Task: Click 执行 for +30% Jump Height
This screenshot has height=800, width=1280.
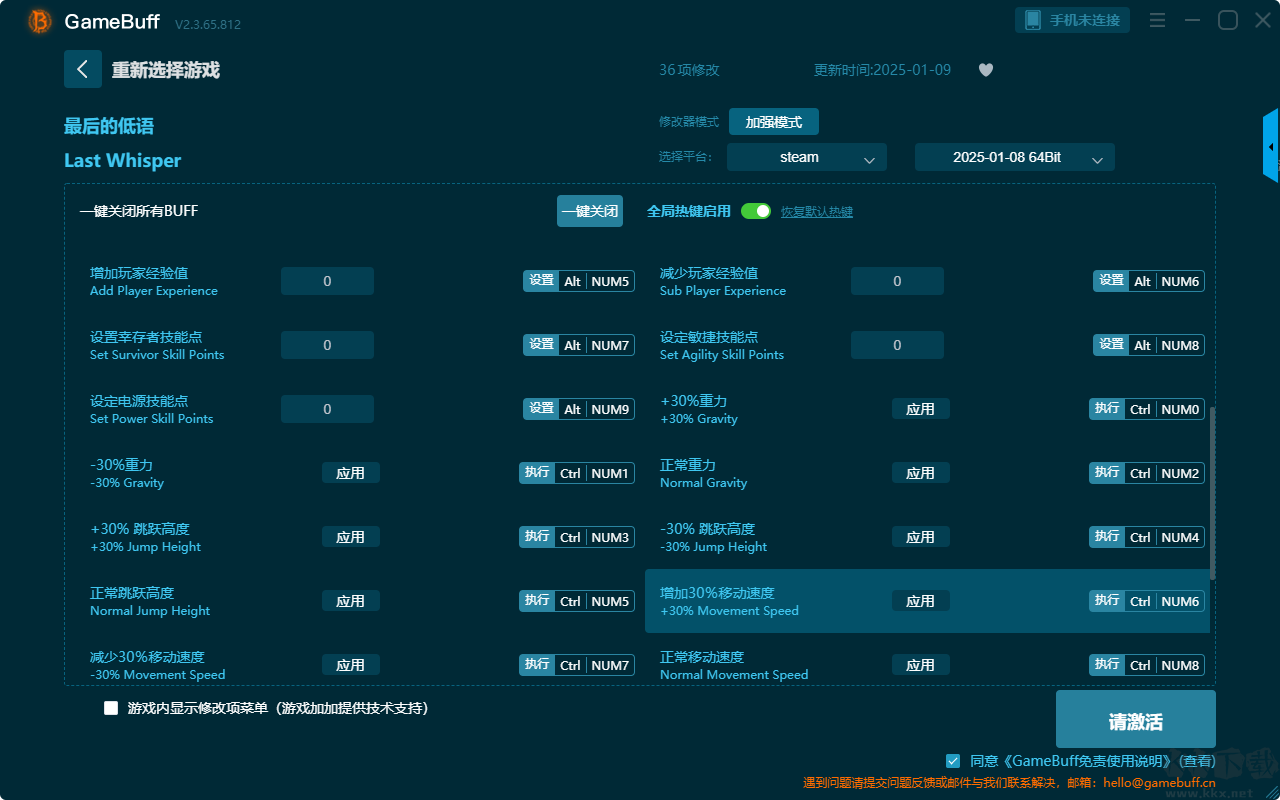Action: [537, 537]
